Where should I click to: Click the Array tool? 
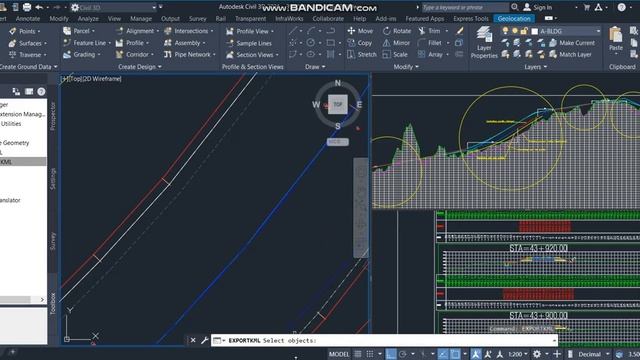430,55
